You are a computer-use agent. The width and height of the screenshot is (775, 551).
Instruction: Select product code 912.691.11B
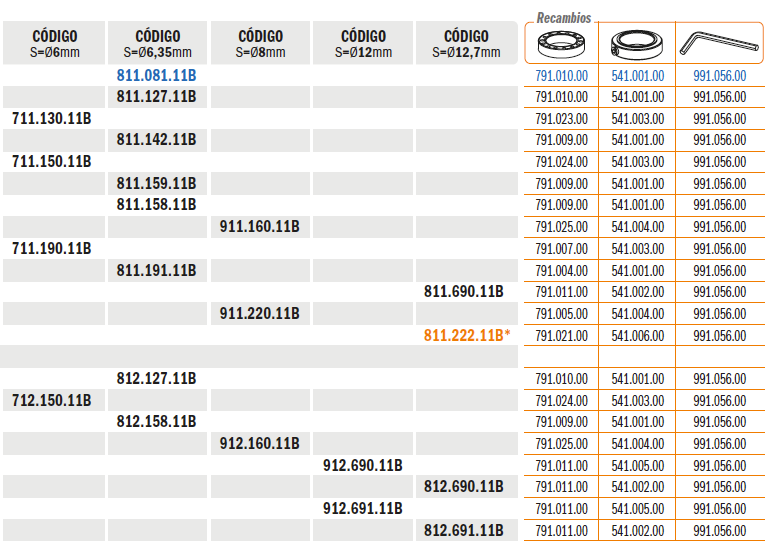click(363, 508)
